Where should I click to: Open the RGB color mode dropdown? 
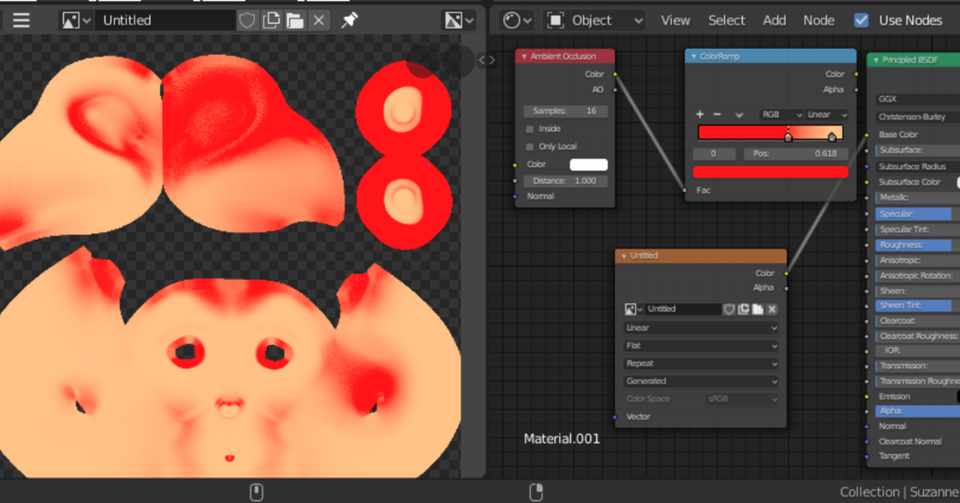tap(781, 115)
